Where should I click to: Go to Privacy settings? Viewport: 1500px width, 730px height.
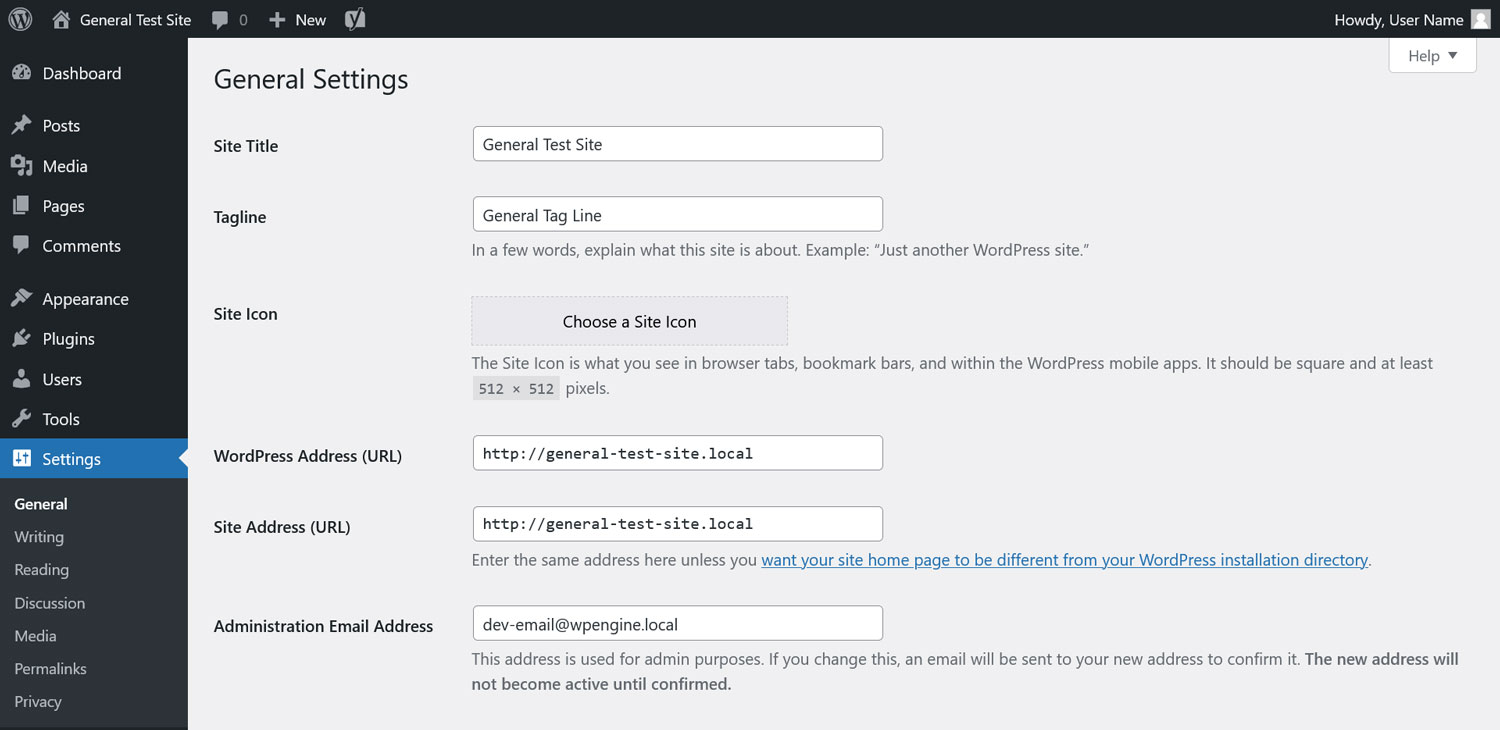click(37, 701)
